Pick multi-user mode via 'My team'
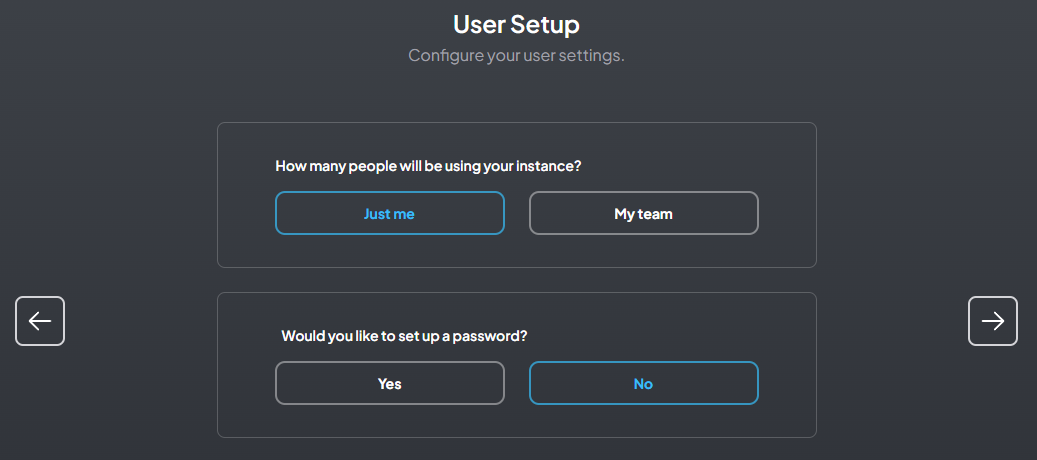 click(x=643, y=213)
